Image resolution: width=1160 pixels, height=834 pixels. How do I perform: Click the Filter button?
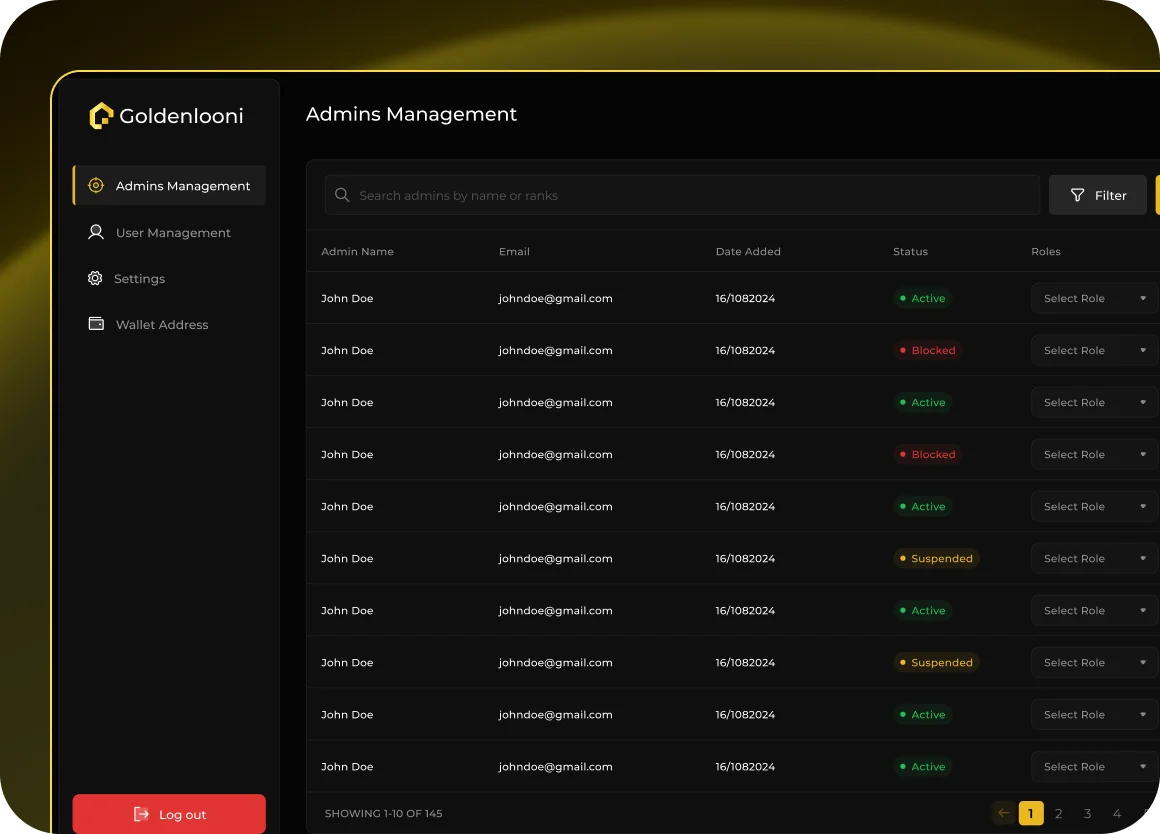[x=1097, y=195]
